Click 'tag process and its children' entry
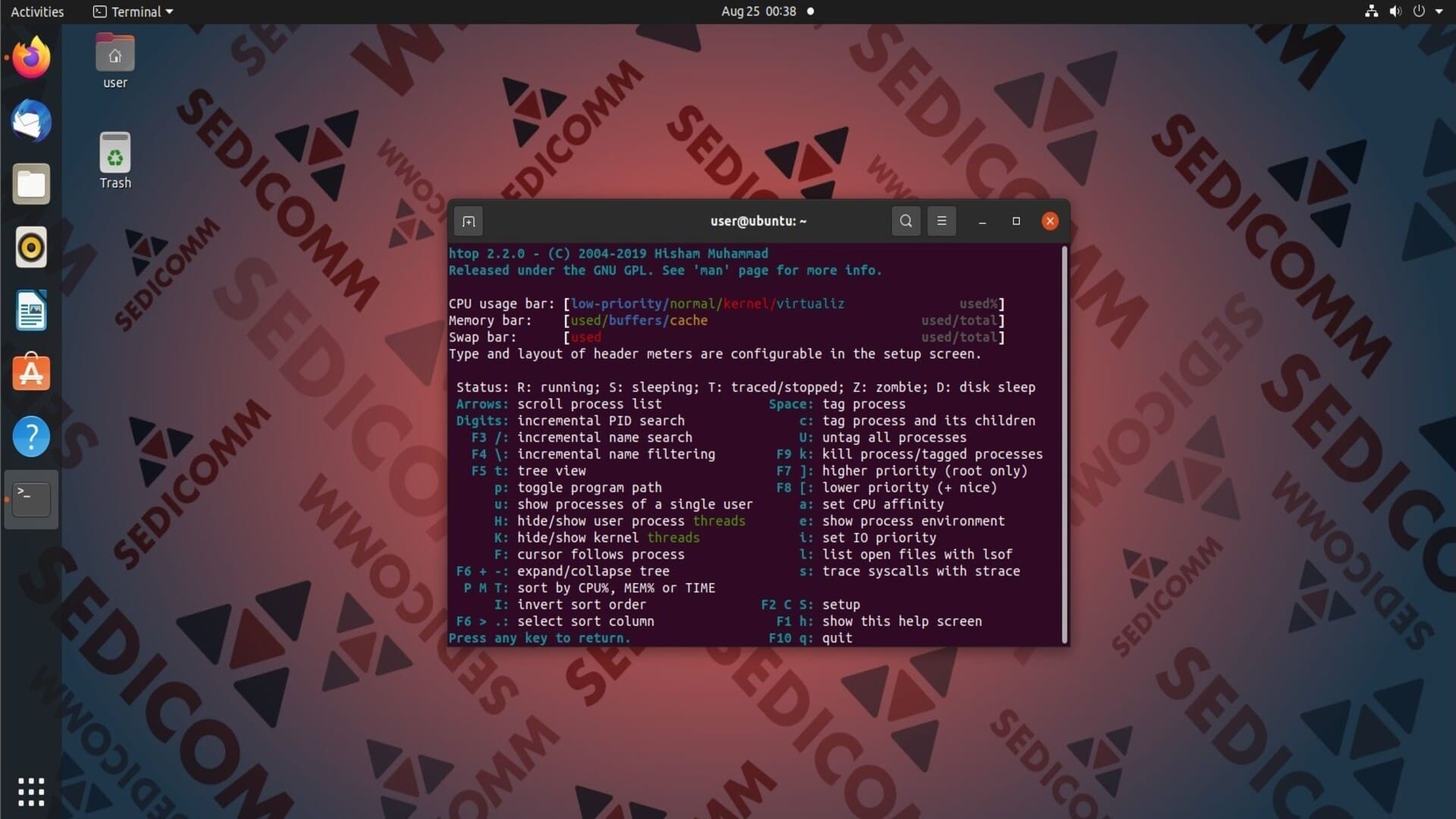 click(x=928, y=420)
